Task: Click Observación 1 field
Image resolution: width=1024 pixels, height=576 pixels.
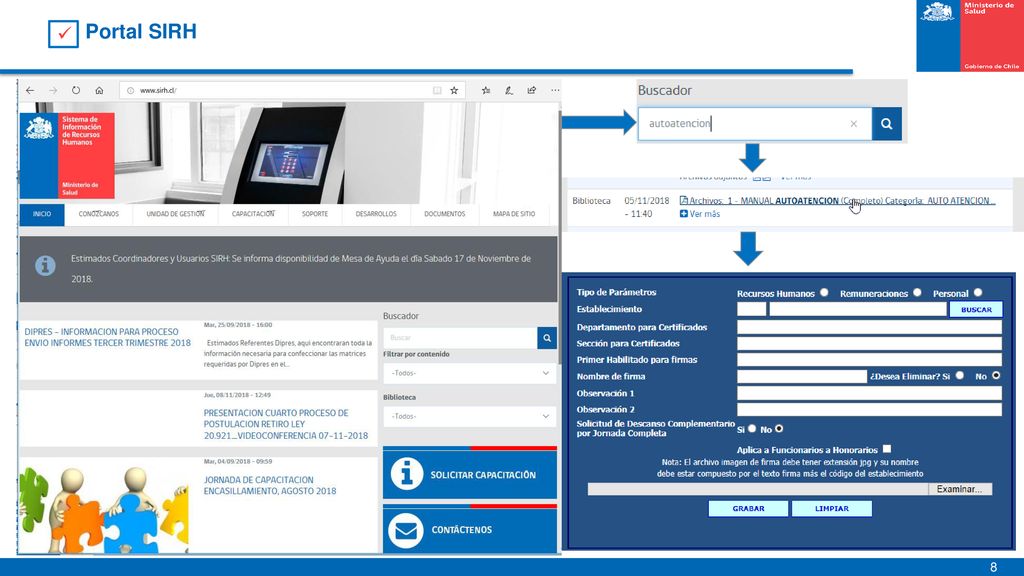Action: click(x=869, y=392)
